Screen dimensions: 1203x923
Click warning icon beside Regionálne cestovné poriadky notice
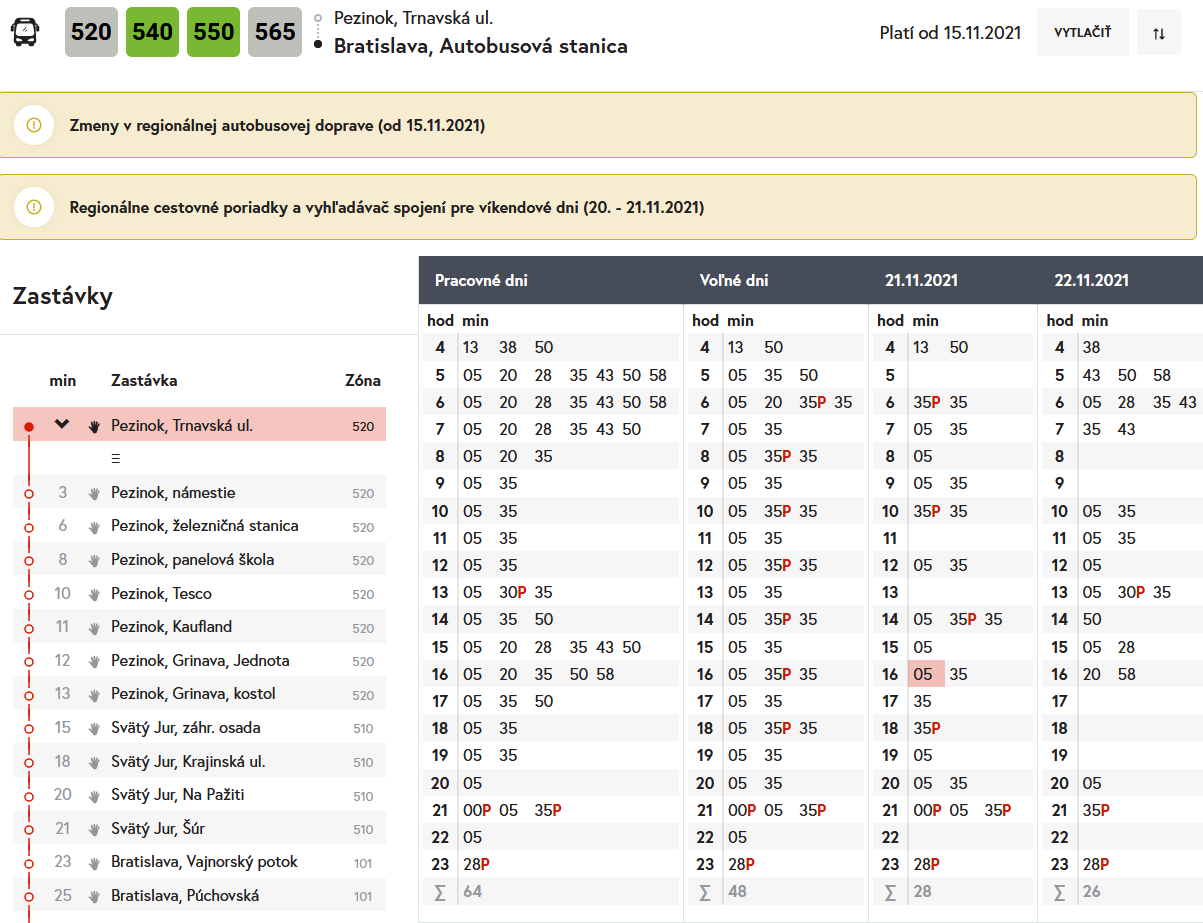click(34, 207)
